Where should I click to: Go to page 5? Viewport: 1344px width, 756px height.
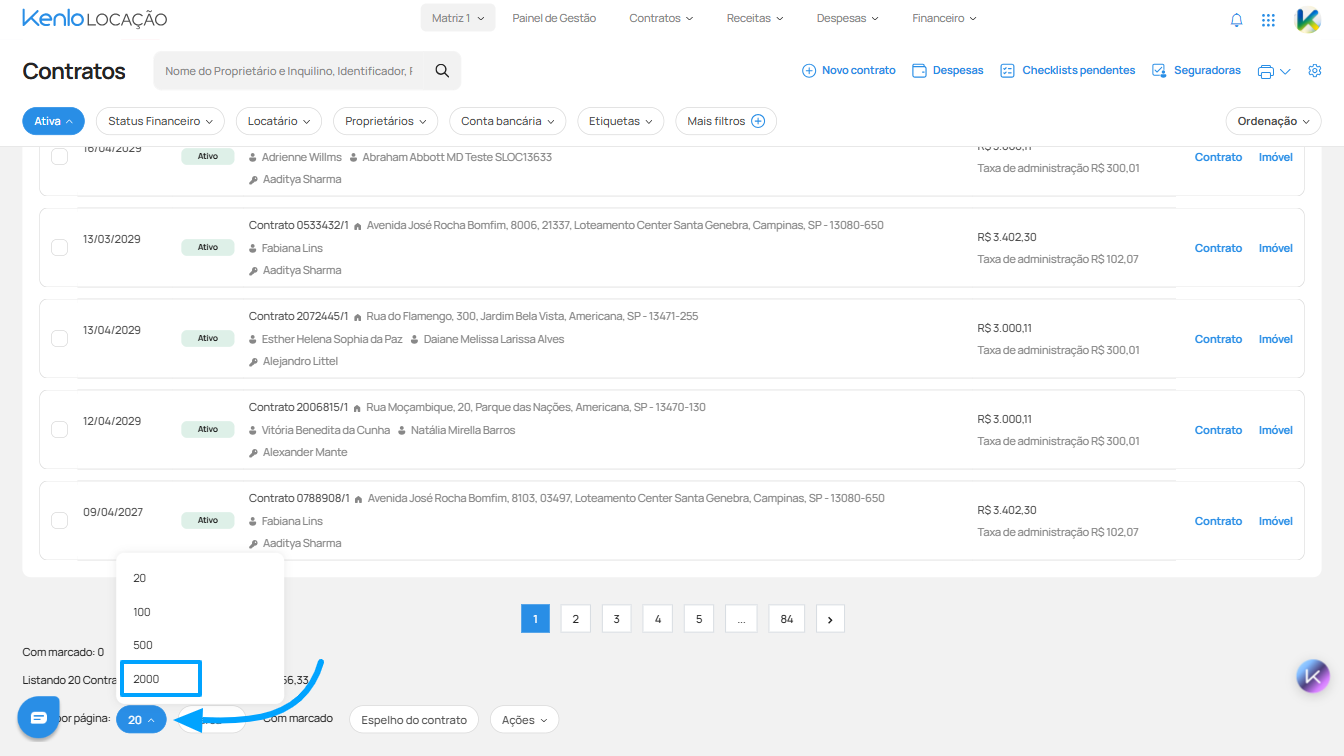(698, 619)
